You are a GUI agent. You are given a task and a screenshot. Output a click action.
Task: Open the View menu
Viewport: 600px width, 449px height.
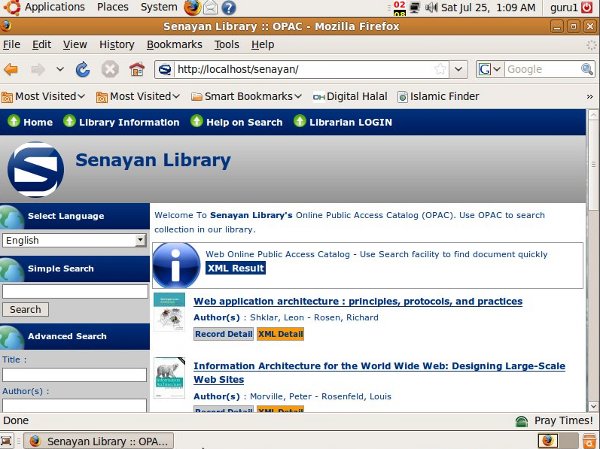tap(75, 45)
